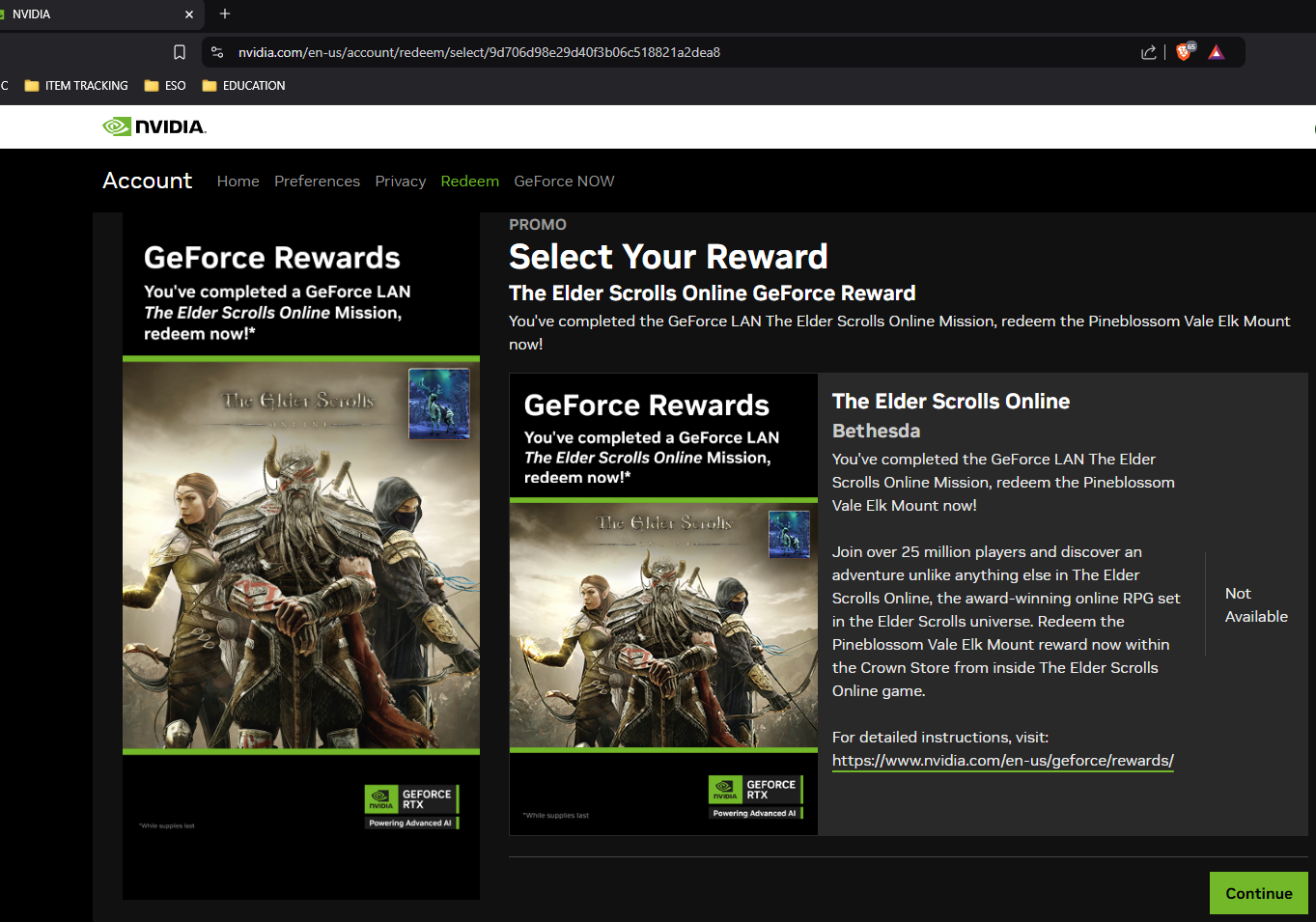1316x922 pixels.
Task: Click the Continue button
Action: [x=1258, y=893]
